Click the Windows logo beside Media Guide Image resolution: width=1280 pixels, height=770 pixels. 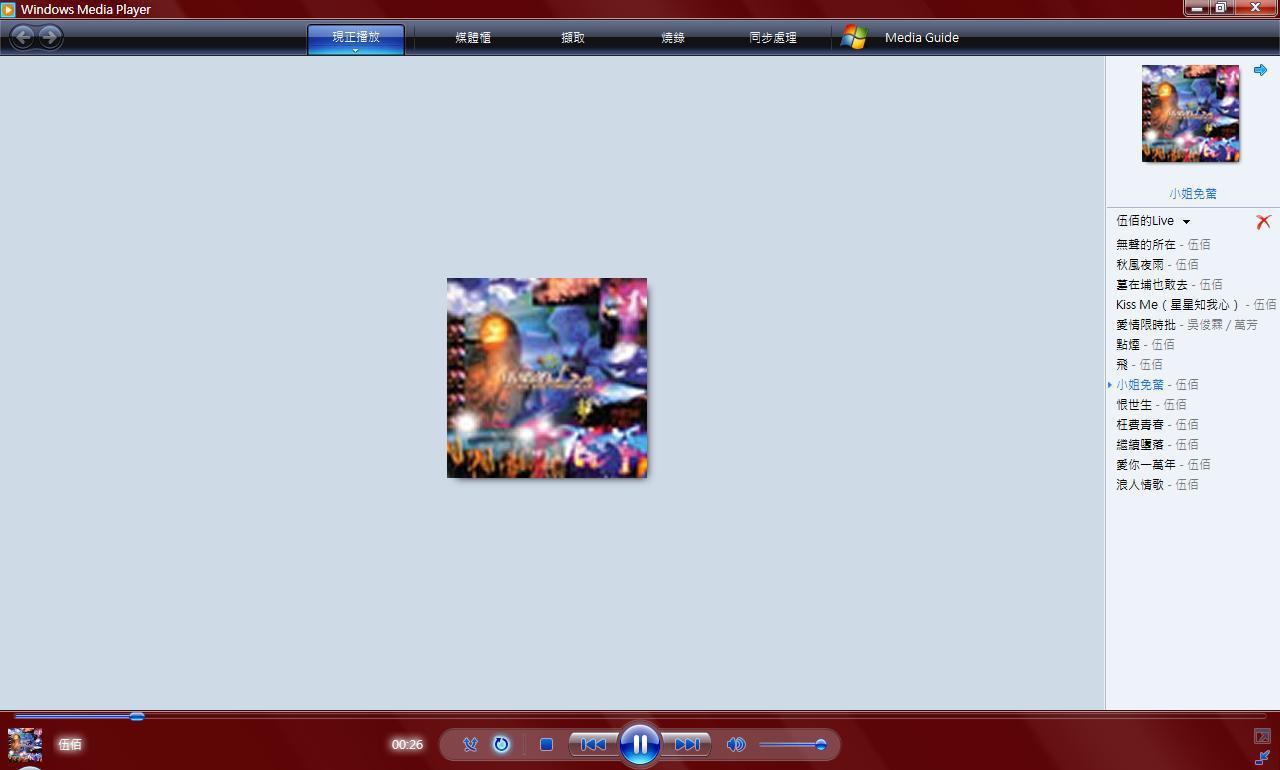point(854,37)
